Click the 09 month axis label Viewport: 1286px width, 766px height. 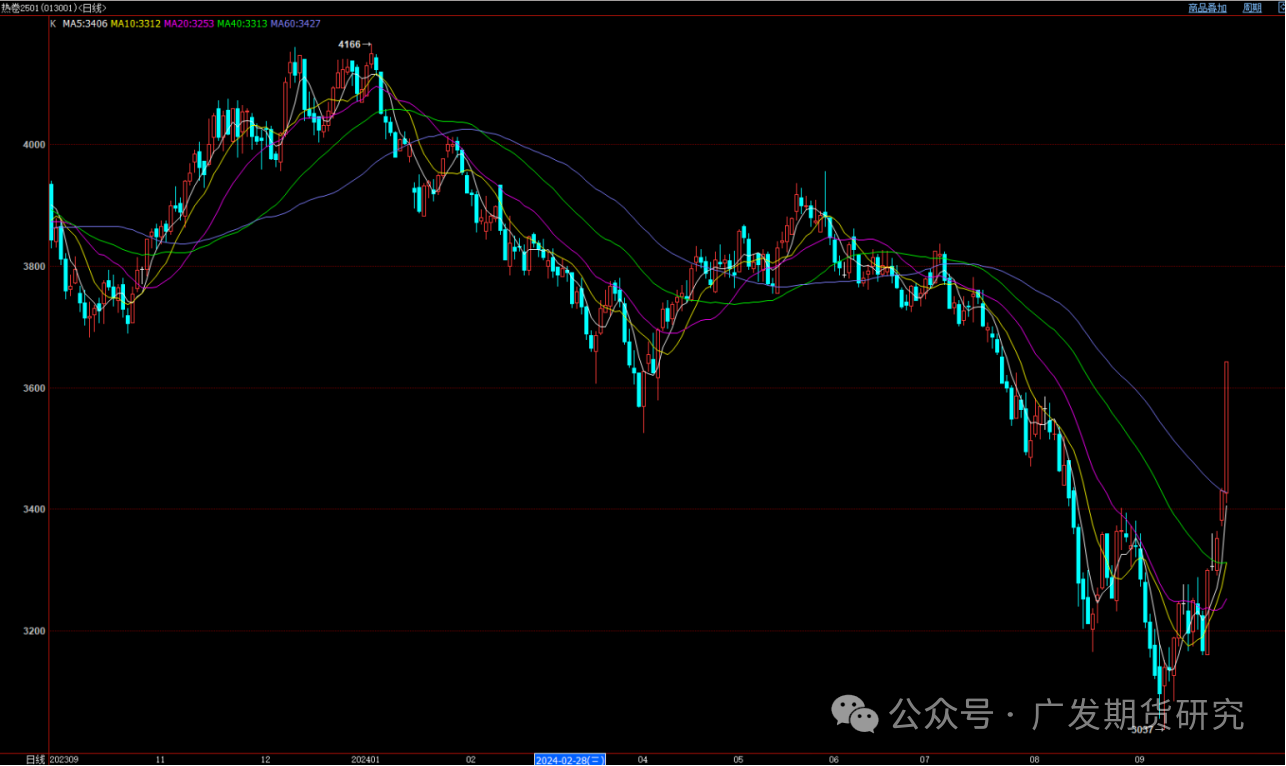[x=1139, y=760]
